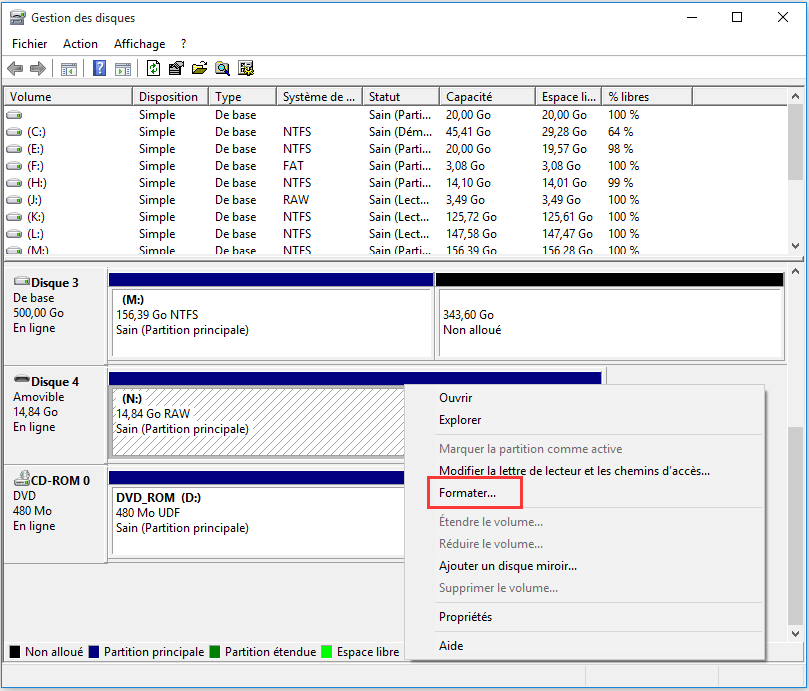809x691 pixels.
Task: Select Modifier la lettre de lecteur et les chemins d'accès
Action: [x=574, y=471]
